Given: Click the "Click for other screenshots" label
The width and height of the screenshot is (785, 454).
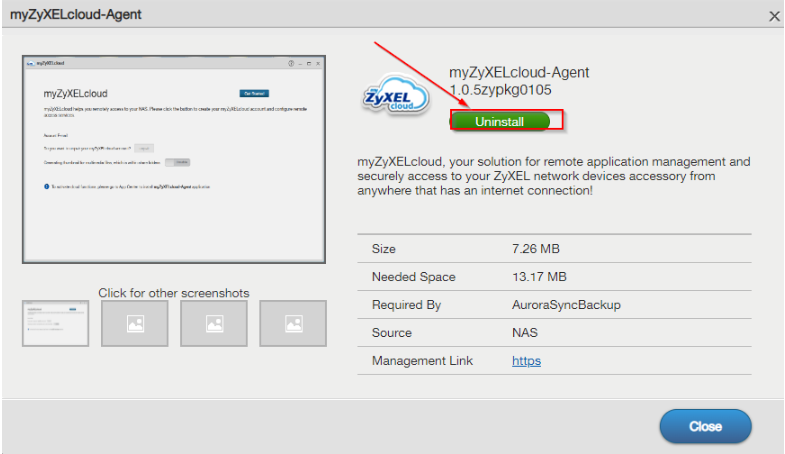Looking at the screenshot, I should [x=174, y=293].
